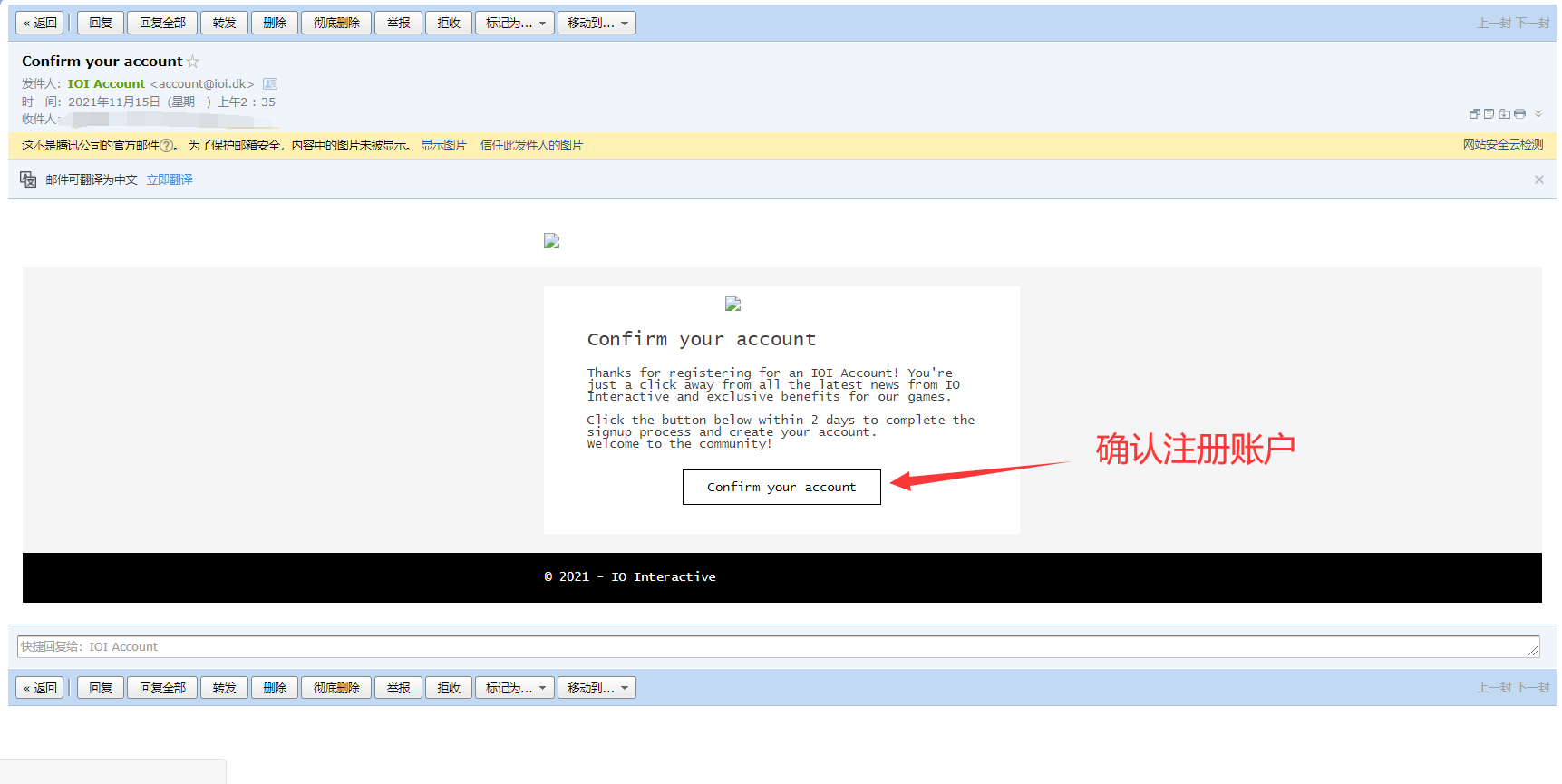Click the sender name IOI Account

pyautogui.click(x=106, y=83)
